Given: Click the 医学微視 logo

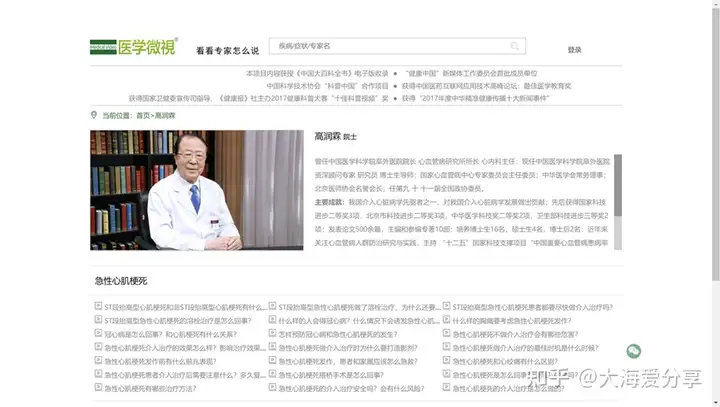Looking at the screenshot, I should [x=134, y=46].
